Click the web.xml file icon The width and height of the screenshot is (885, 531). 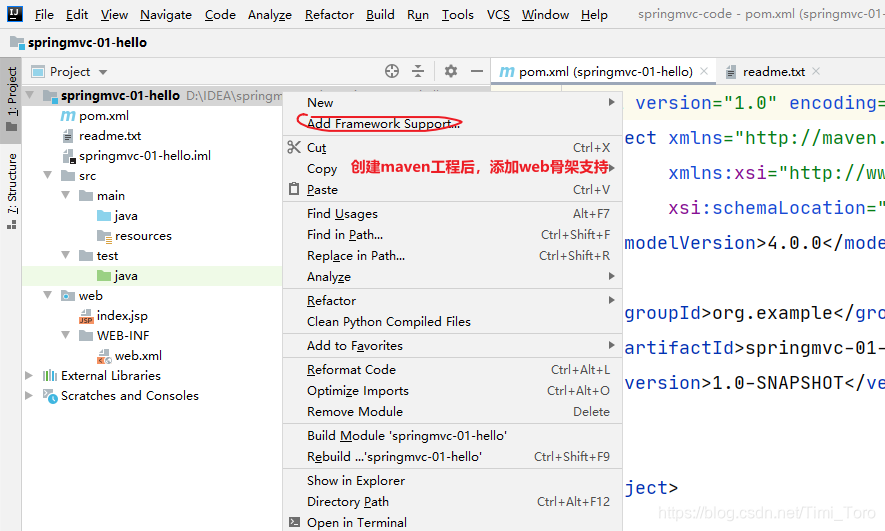[104, 356]
